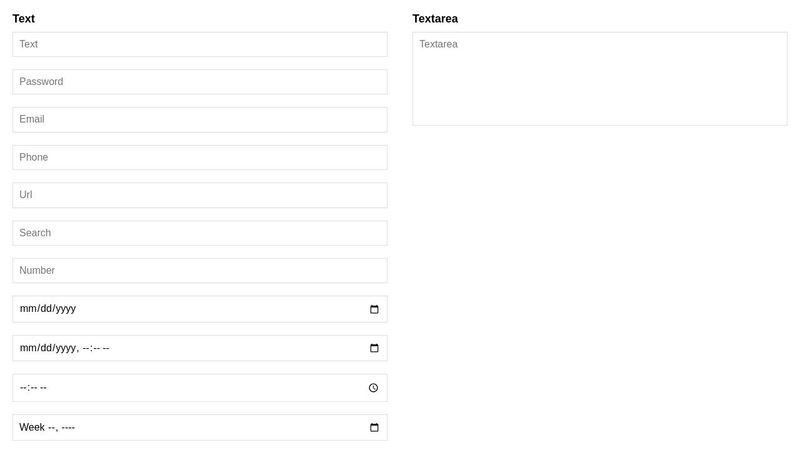Open calendar picker in datetime field

tap(374, 348)
